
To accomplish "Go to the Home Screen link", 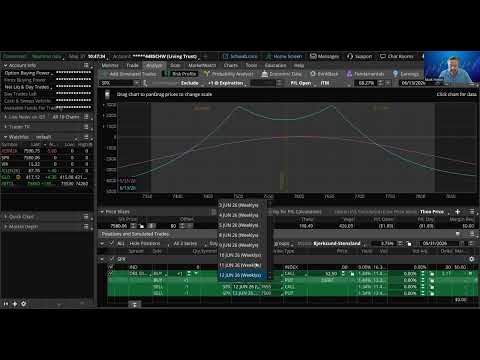I will click(284, 56).
